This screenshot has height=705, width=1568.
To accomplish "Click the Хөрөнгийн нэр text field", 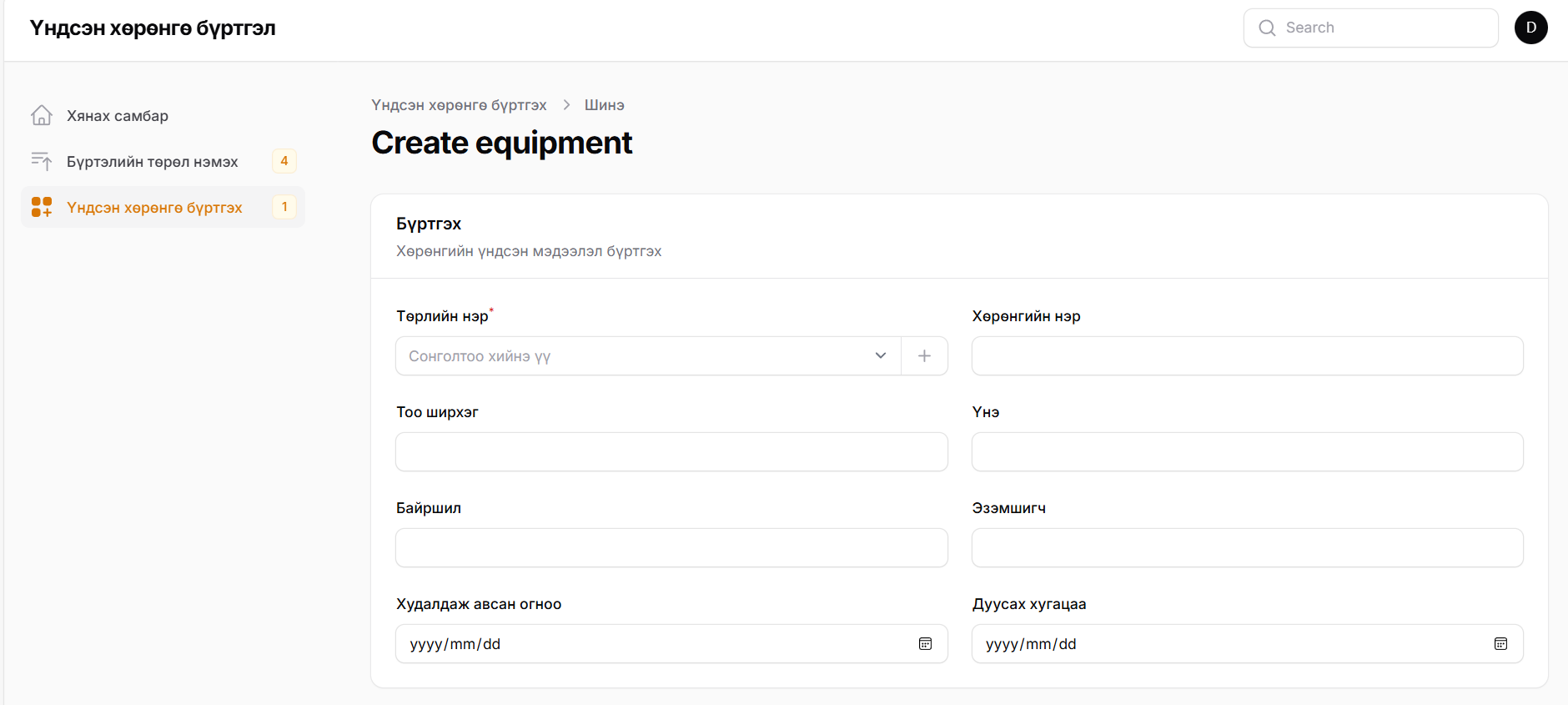I will (x=1247, y=356).
